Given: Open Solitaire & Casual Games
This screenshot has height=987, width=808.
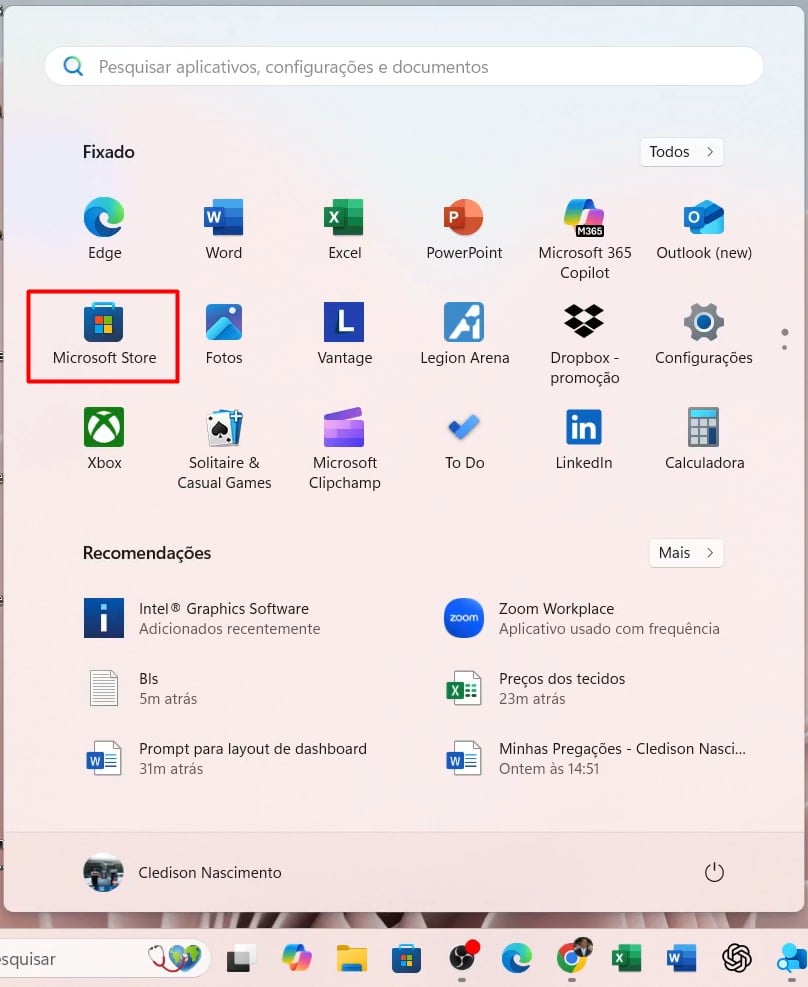Looking at the screenshot, I should point(224,449).
